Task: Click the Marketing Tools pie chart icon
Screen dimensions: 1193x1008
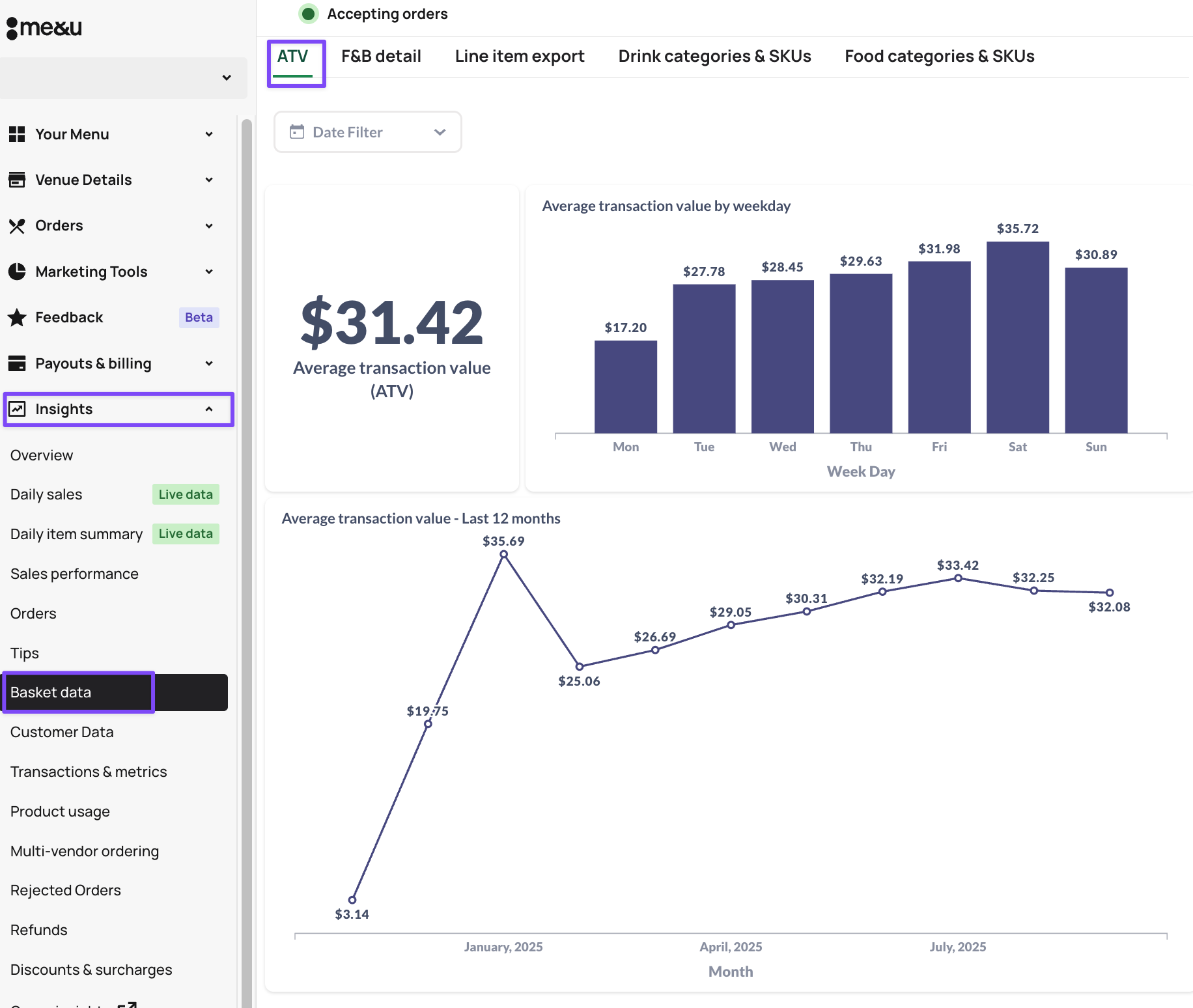Action: coord(17,272)
